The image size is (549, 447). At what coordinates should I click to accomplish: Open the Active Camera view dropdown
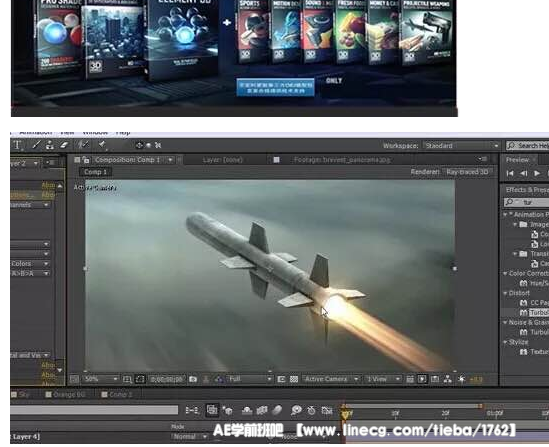(331, 379)
